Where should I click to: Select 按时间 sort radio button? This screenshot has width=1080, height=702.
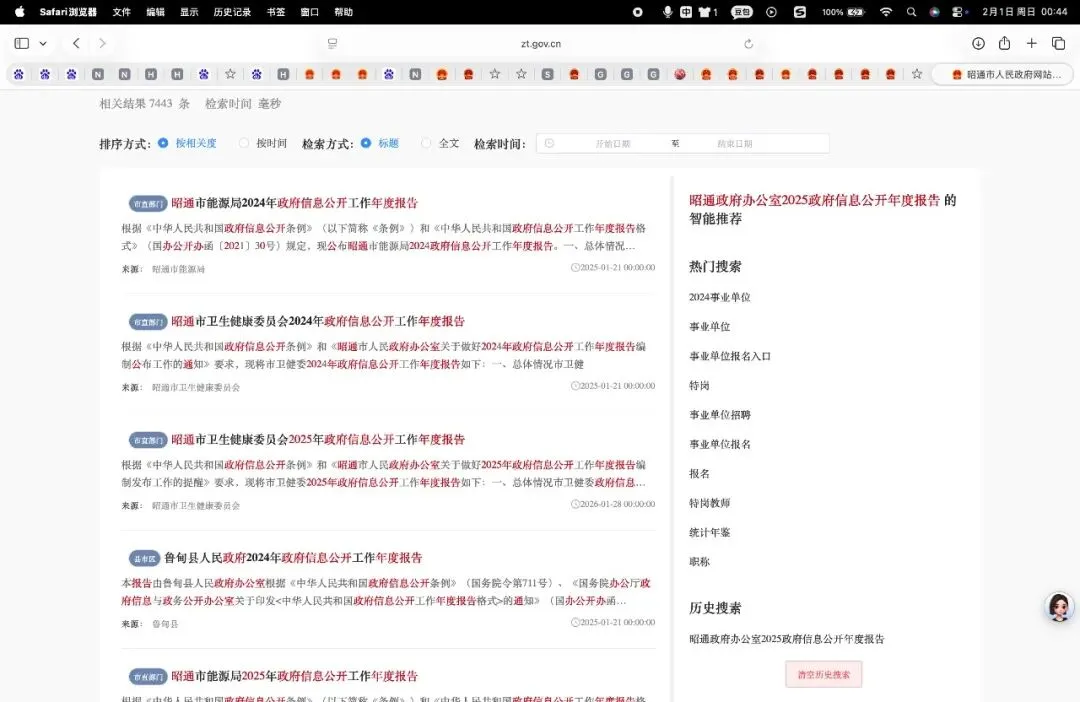(244, 143)
